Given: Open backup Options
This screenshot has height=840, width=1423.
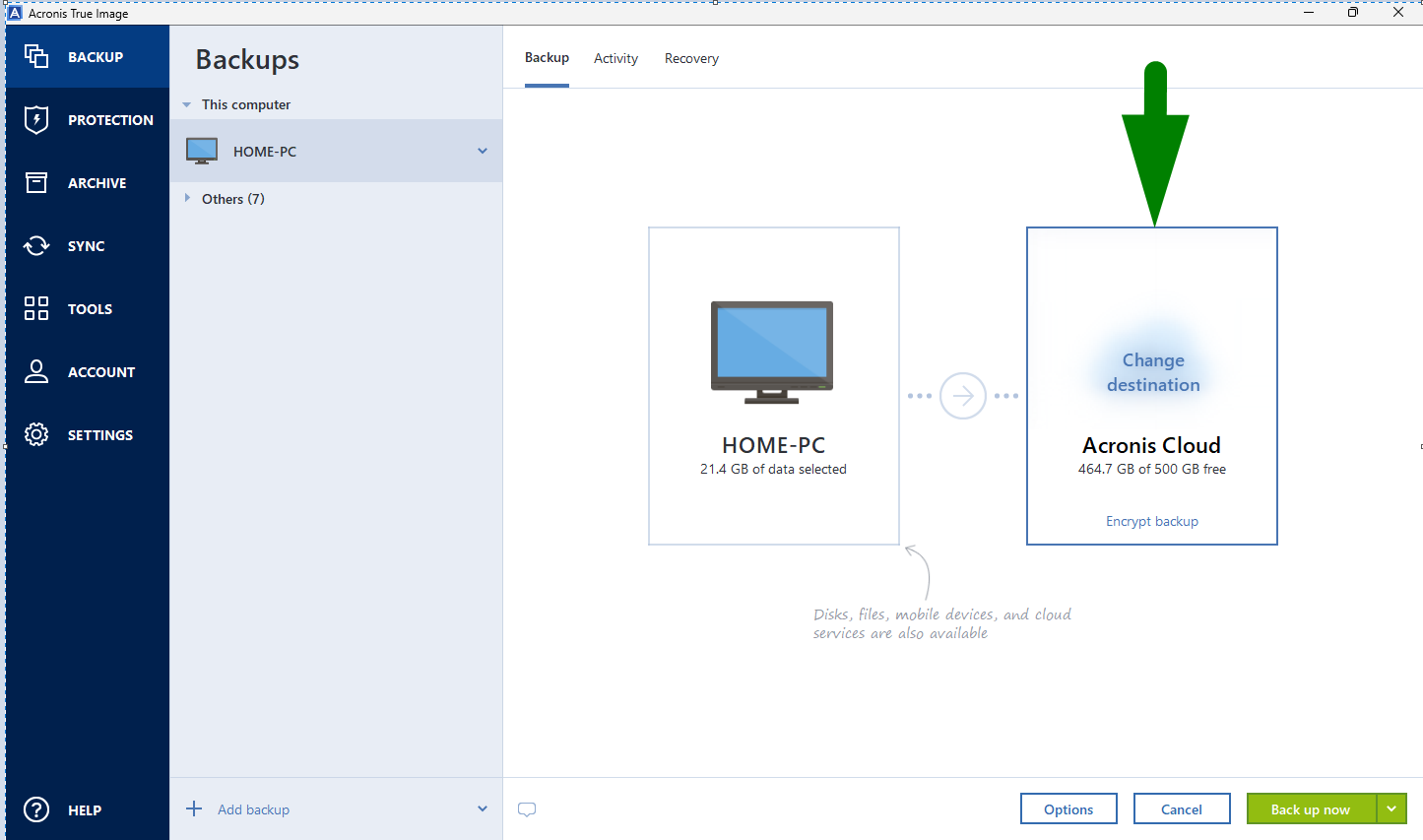Looking at the screenshot, I should coord(1068,808).
